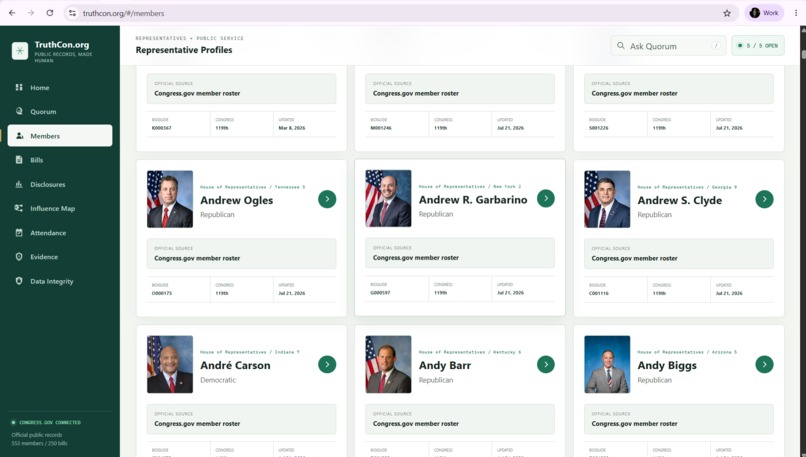The image size is (806, 457).
Task: Click bioguide ID K000367
Action: coord(162,128)
